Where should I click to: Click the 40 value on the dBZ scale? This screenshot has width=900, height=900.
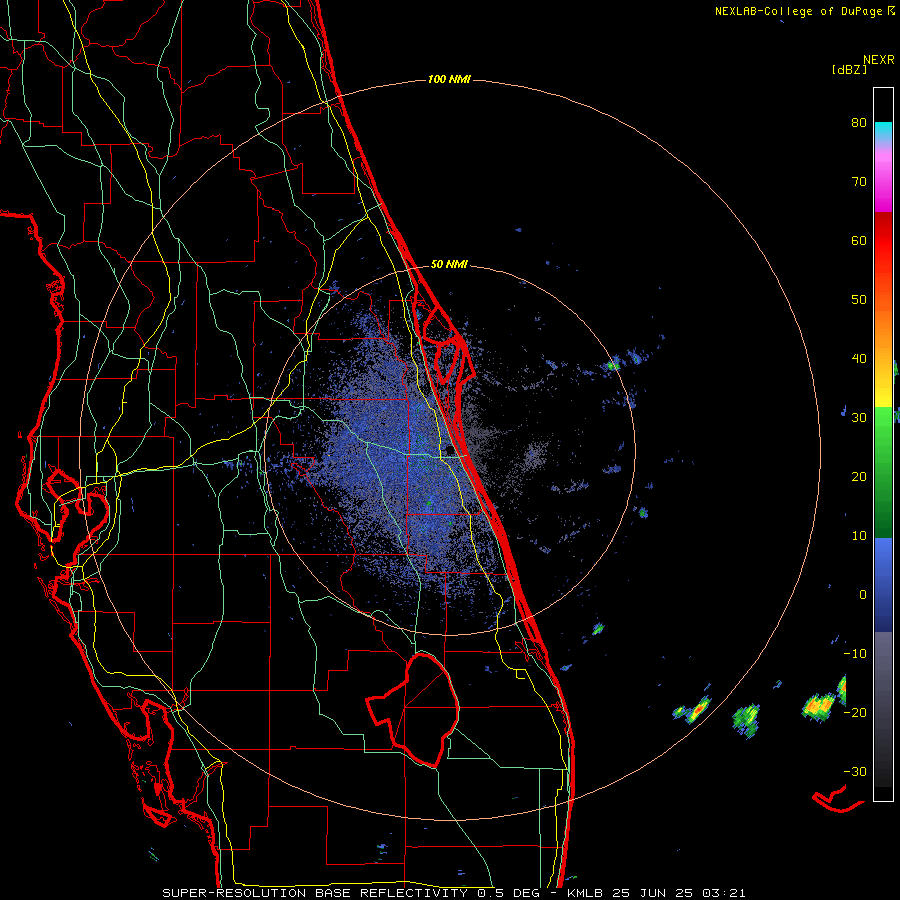click(x=859, y=359)
